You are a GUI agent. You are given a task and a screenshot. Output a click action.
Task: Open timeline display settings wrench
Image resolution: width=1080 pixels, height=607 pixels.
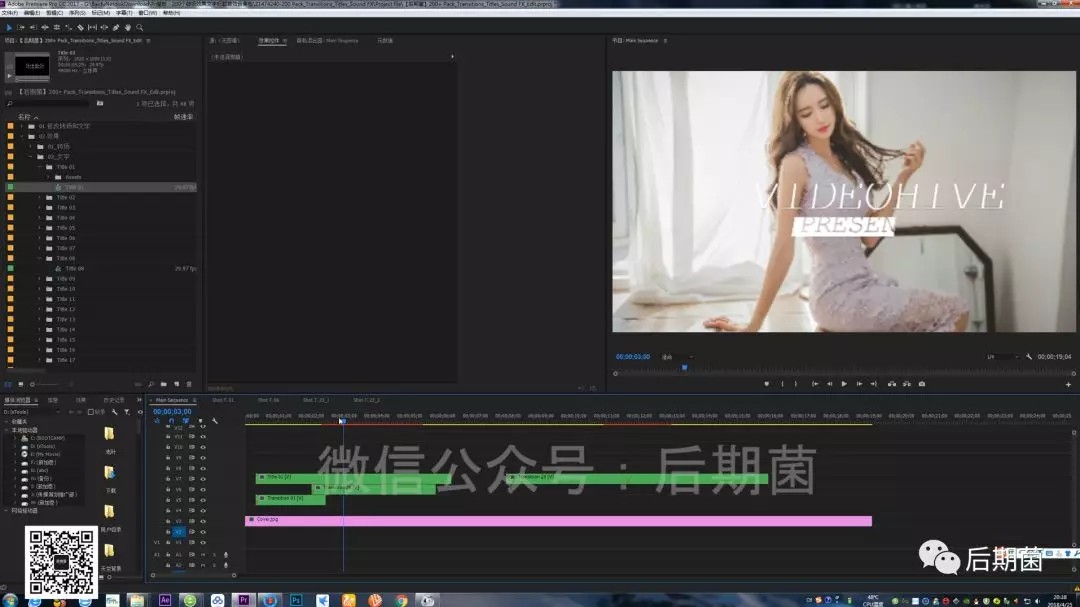[x=215, y=420]
